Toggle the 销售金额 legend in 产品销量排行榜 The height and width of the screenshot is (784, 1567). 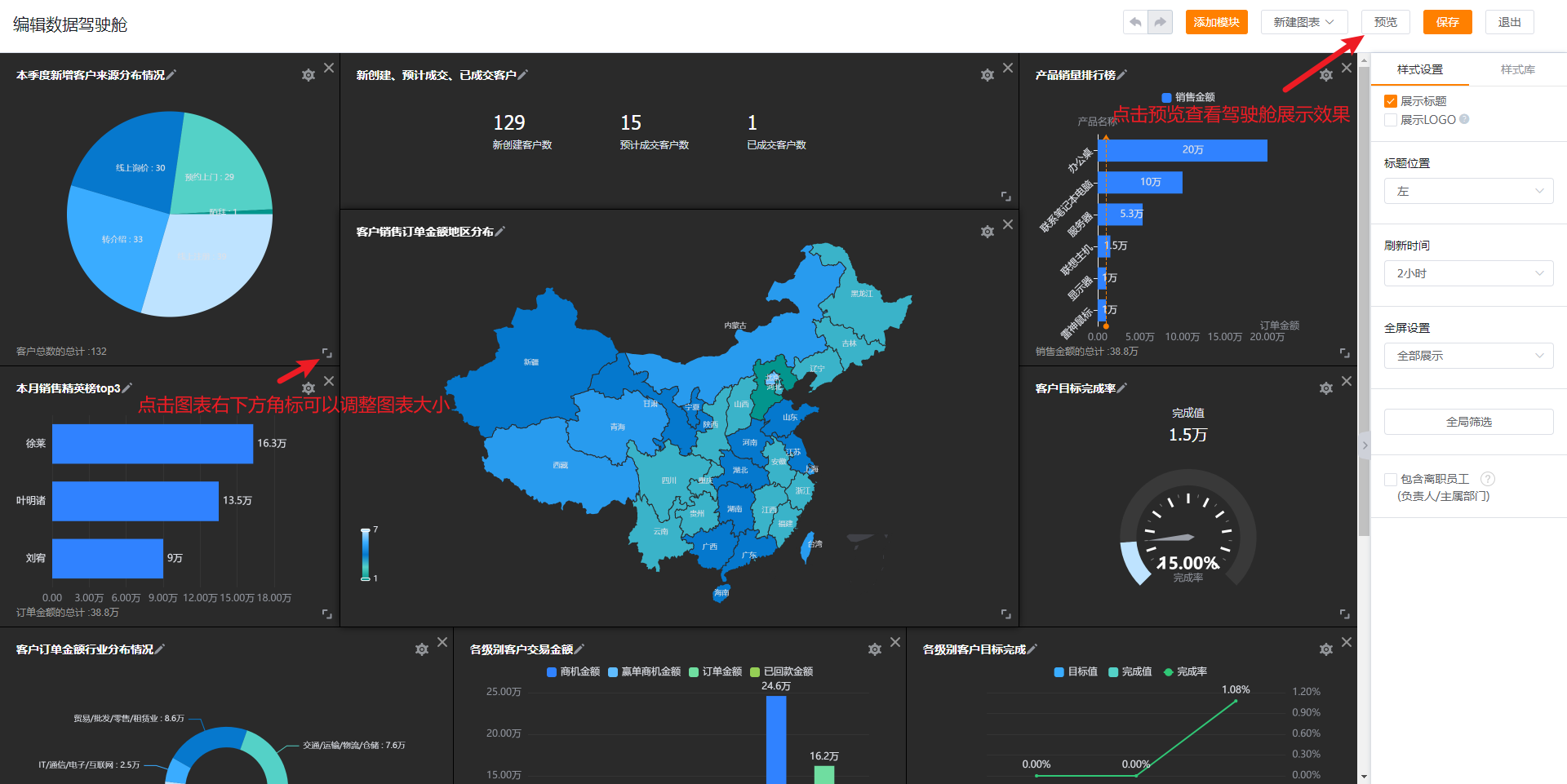(x=1188, y=97)
